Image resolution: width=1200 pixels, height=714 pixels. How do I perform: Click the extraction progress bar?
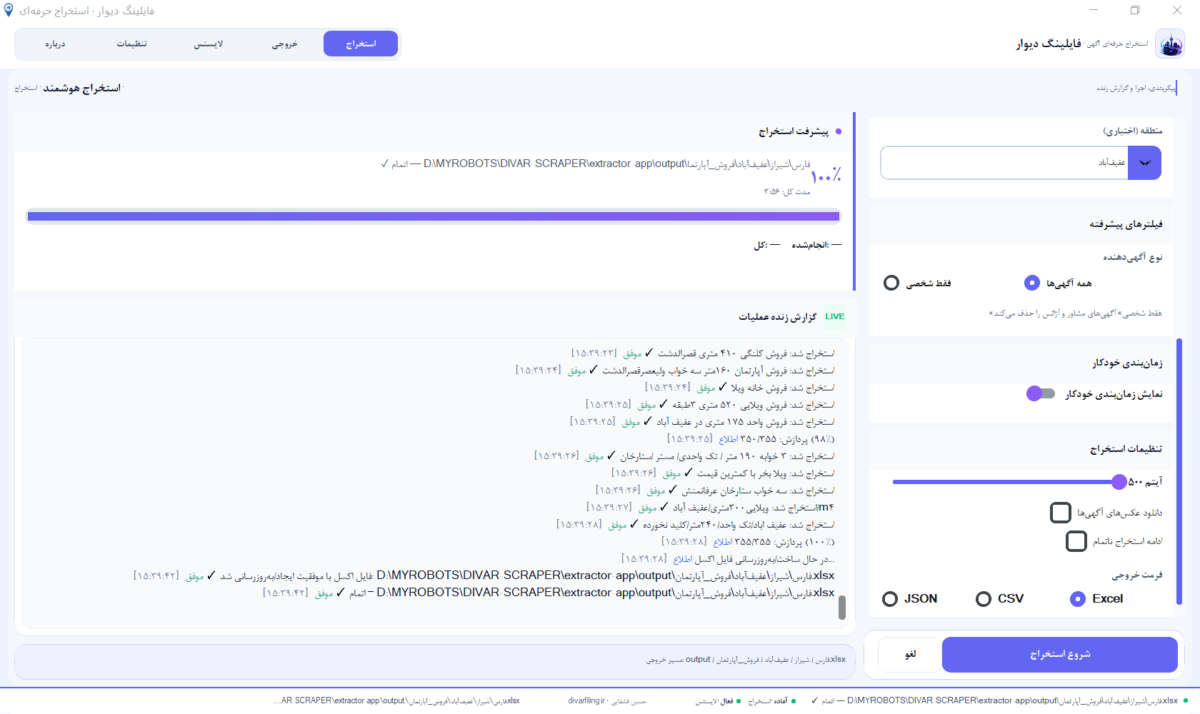[433, 216]
